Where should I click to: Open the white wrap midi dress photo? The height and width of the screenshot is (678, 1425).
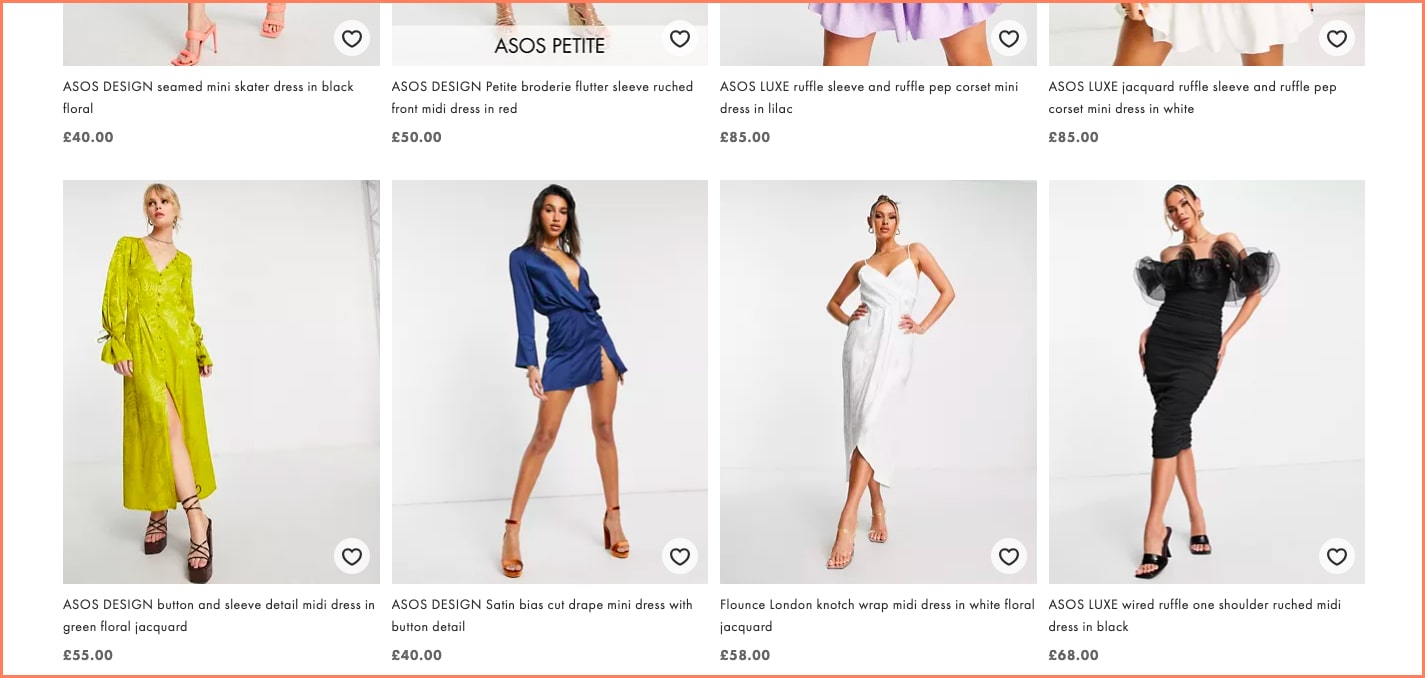tap(878, 380)
